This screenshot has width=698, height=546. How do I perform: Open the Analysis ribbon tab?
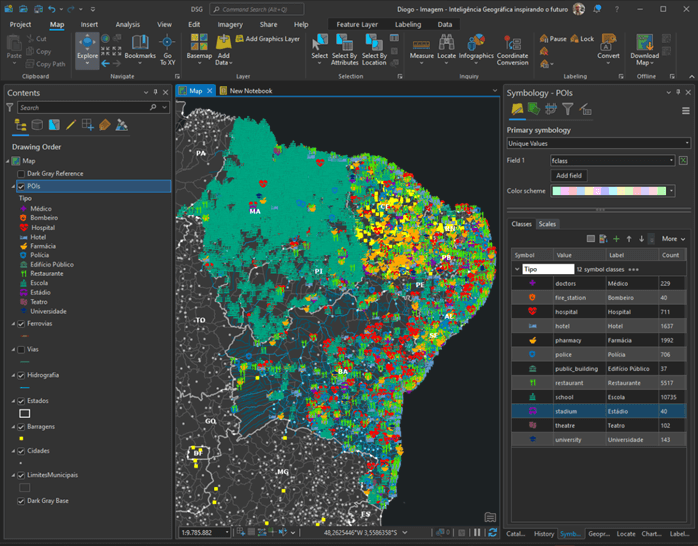(127, 23)
